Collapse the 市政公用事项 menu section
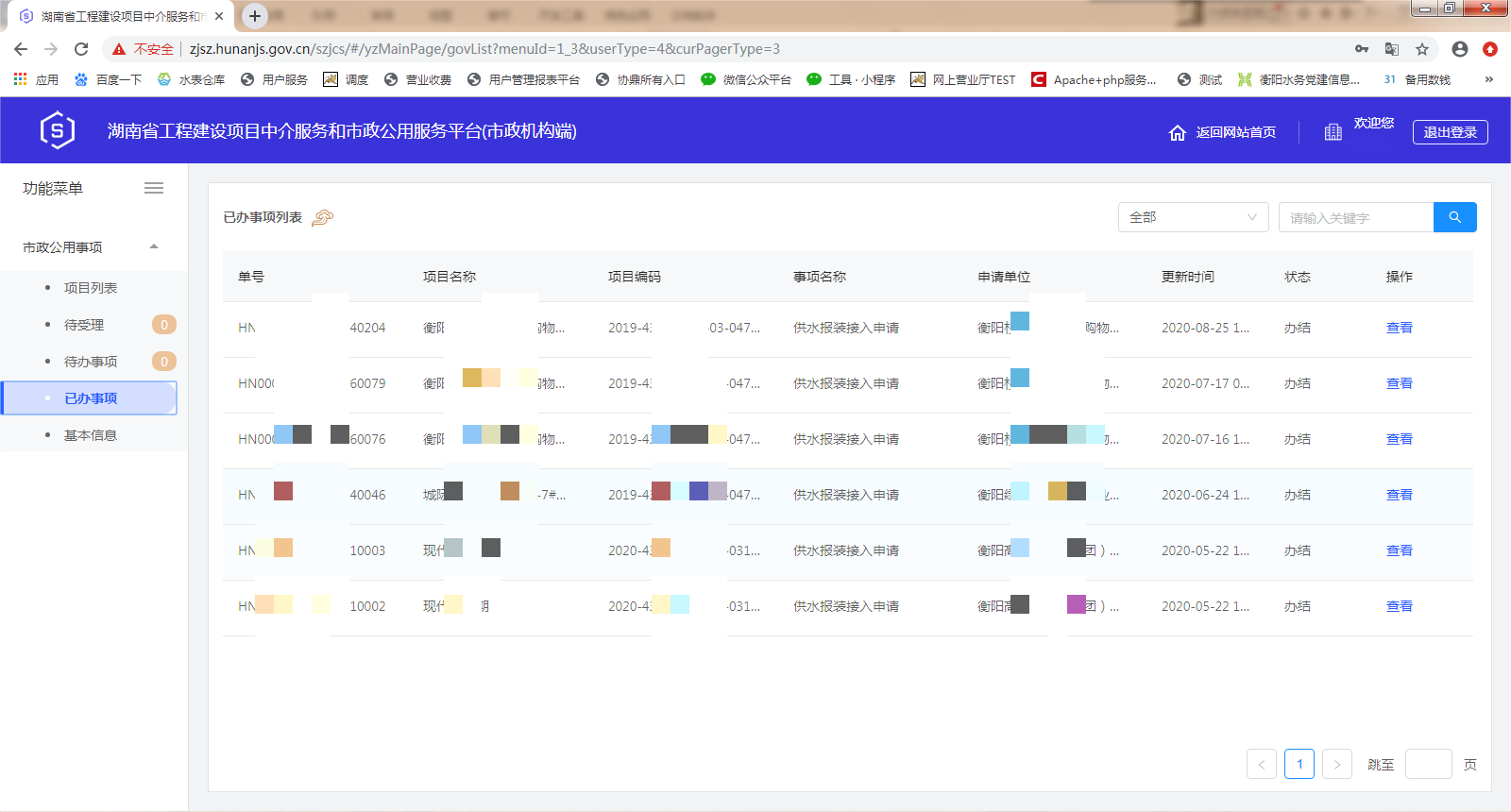Viewport: 1511px width, 812px height. (154, 247)
